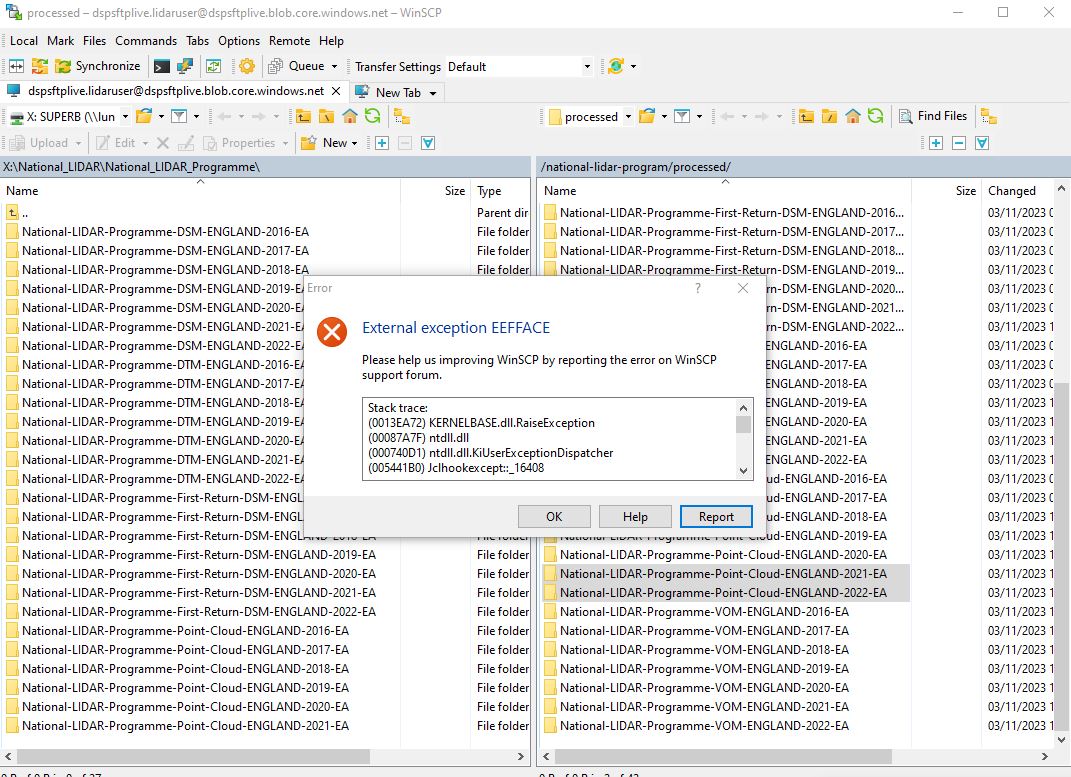This screenshot has height=777, width=1071.
Task: Click the remote panel root directory icon
Action: pyautogui.click(x=829, y=116)
